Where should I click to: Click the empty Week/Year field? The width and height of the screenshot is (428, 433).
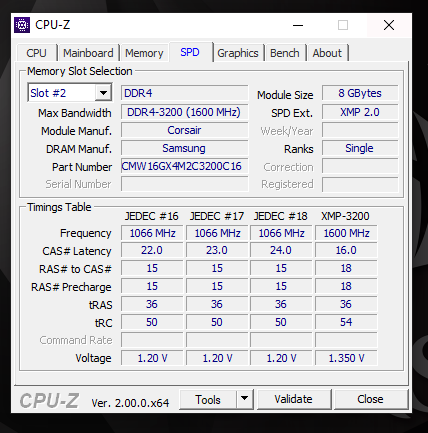click(x=360, y=130)
